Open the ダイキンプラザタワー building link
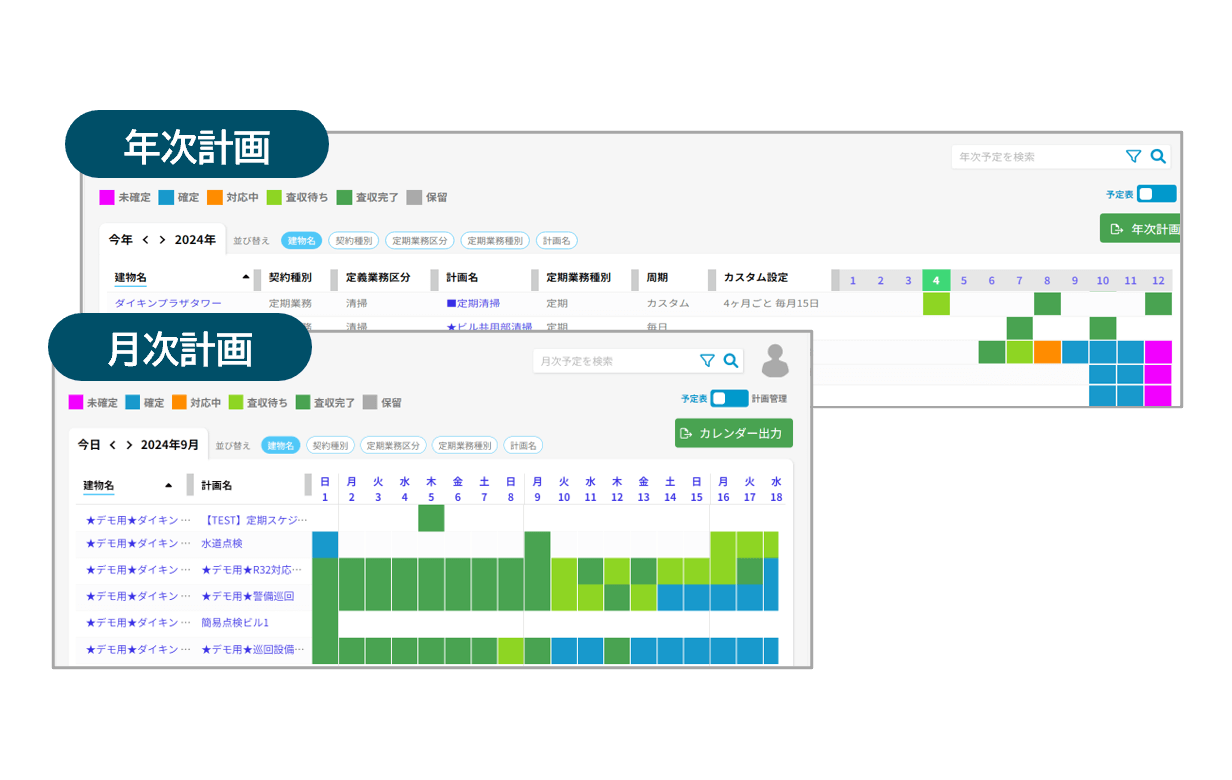This screenshot has height=780, width=1232. tap(168, 303)
